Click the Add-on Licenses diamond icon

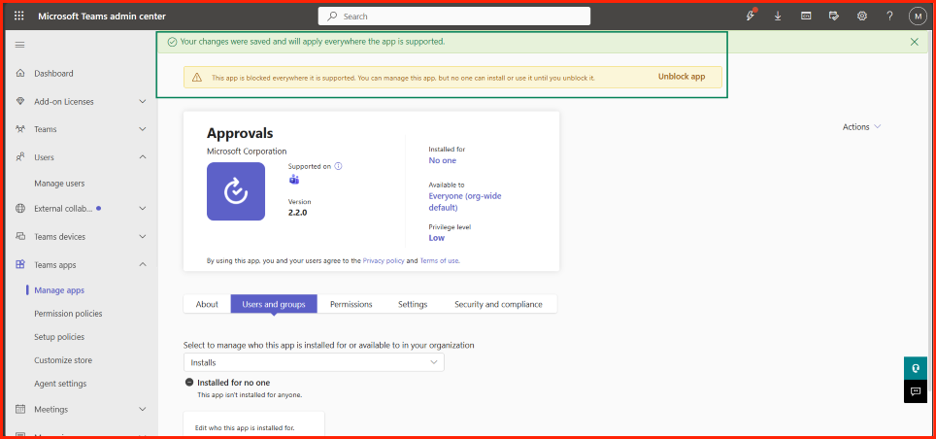coord(20,102)
